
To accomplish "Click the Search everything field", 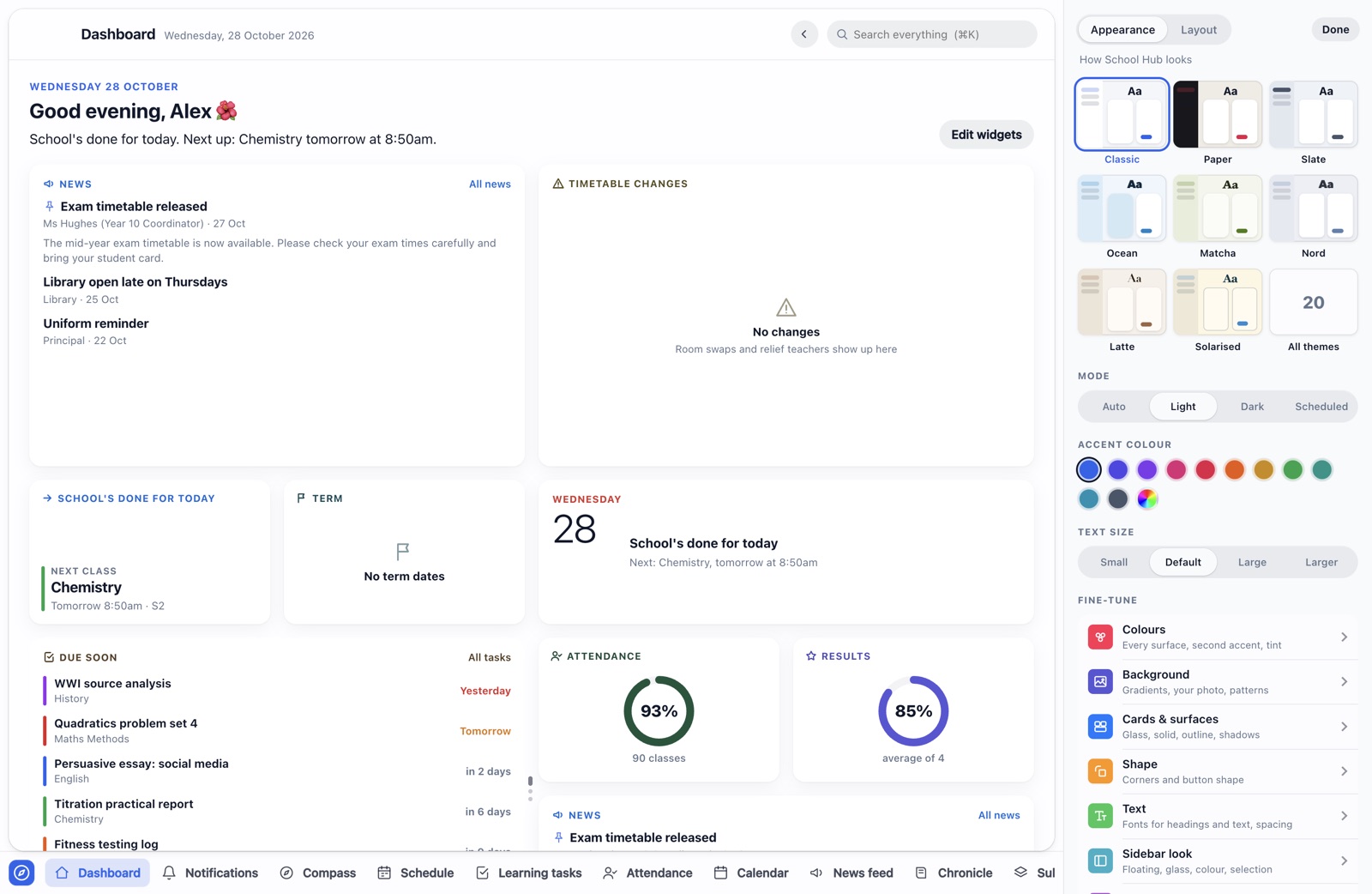I will pos(931,34).
